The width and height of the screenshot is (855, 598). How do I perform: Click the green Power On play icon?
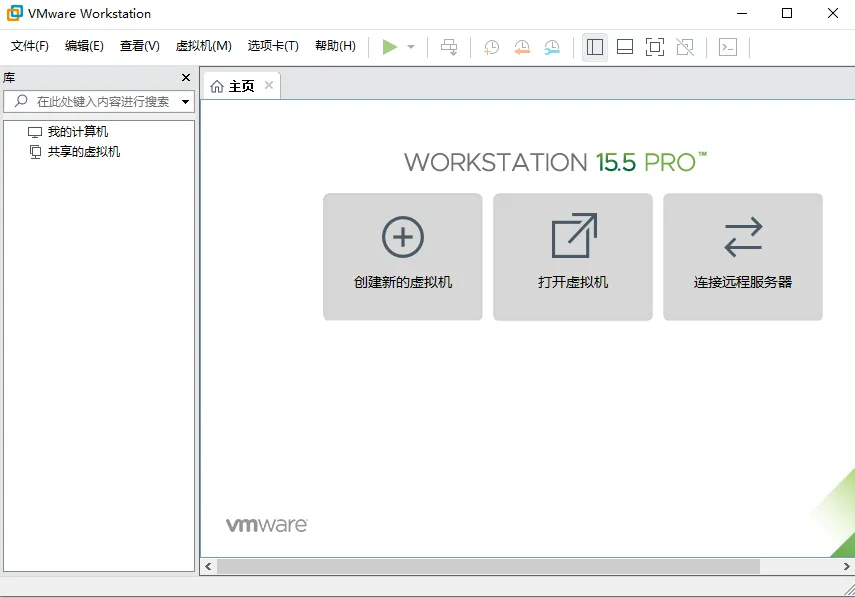click(389, 47)
